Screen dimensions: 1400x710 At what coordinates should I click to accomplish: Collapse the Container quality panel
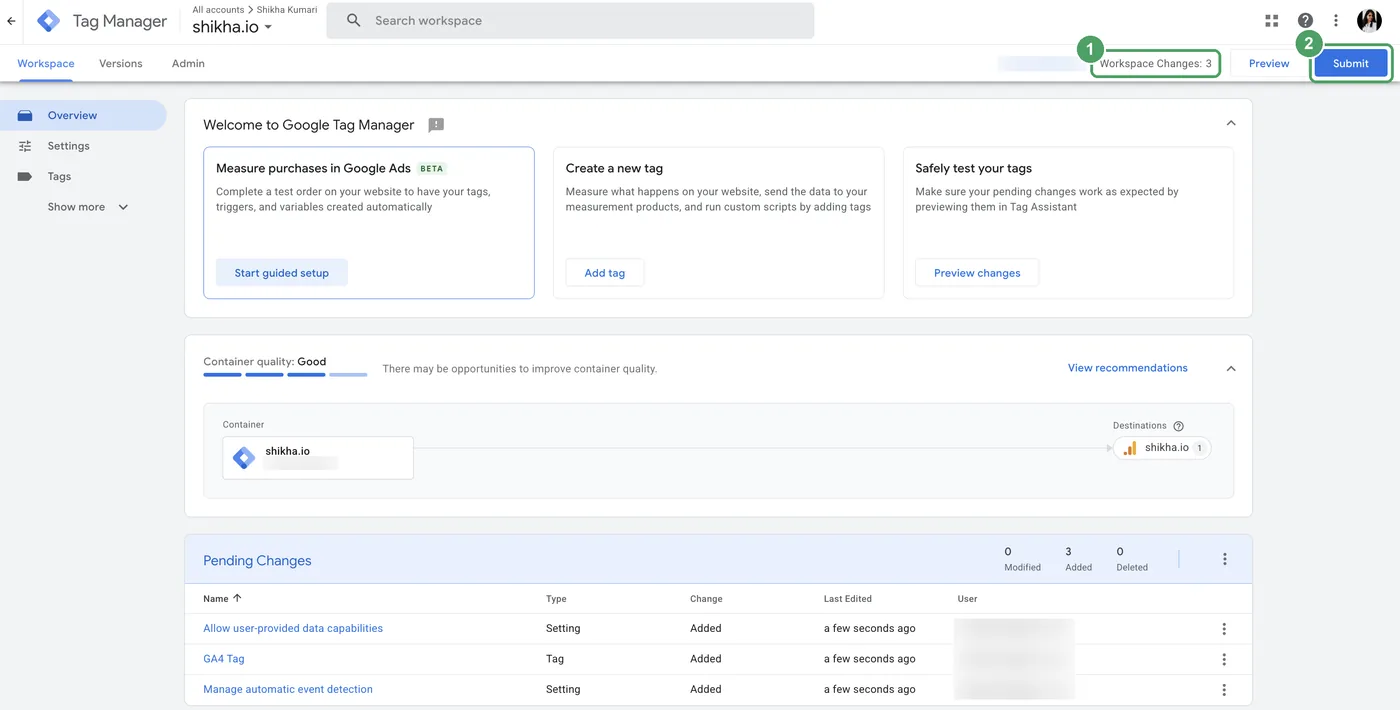[x=1231, y=368]
